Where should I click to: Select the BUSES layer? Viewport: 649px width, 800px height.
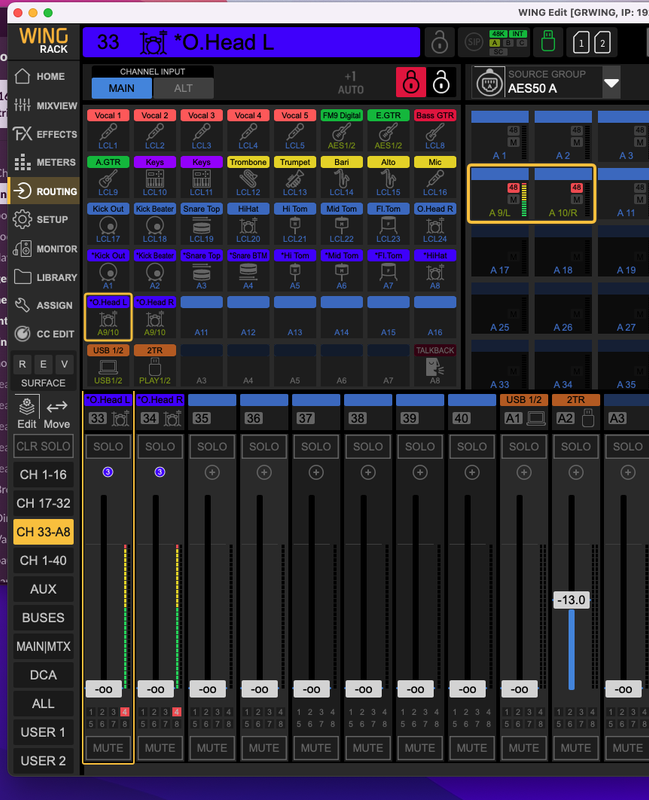(43, 618)
